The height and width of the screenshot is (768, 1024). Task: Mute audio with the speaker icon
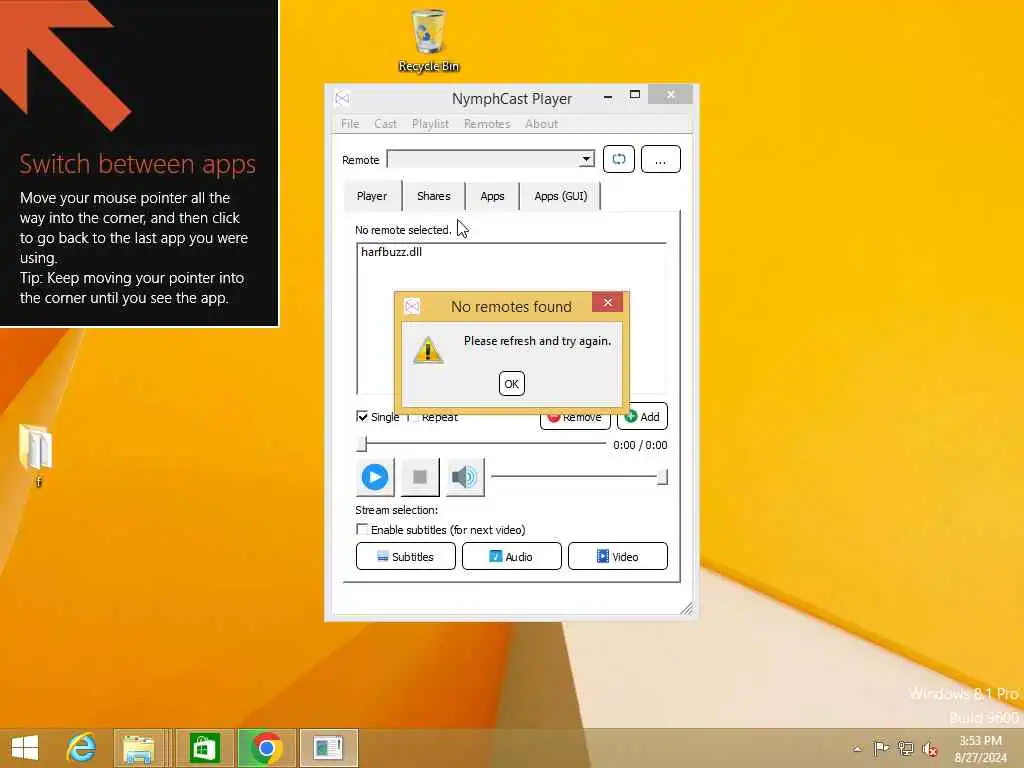click(465, 477)
